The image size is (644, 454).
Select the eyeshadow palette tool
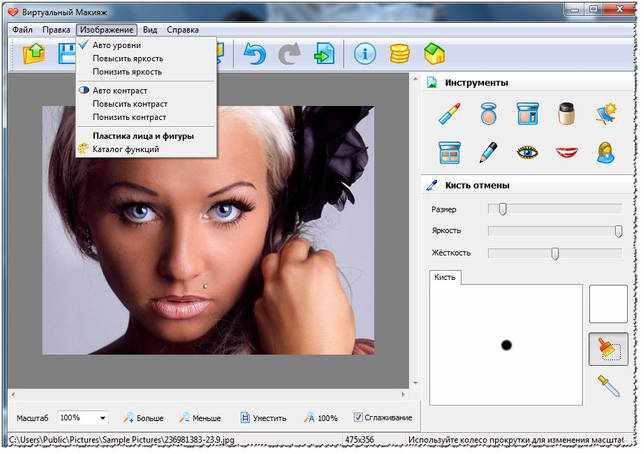(x=449, y=152)
